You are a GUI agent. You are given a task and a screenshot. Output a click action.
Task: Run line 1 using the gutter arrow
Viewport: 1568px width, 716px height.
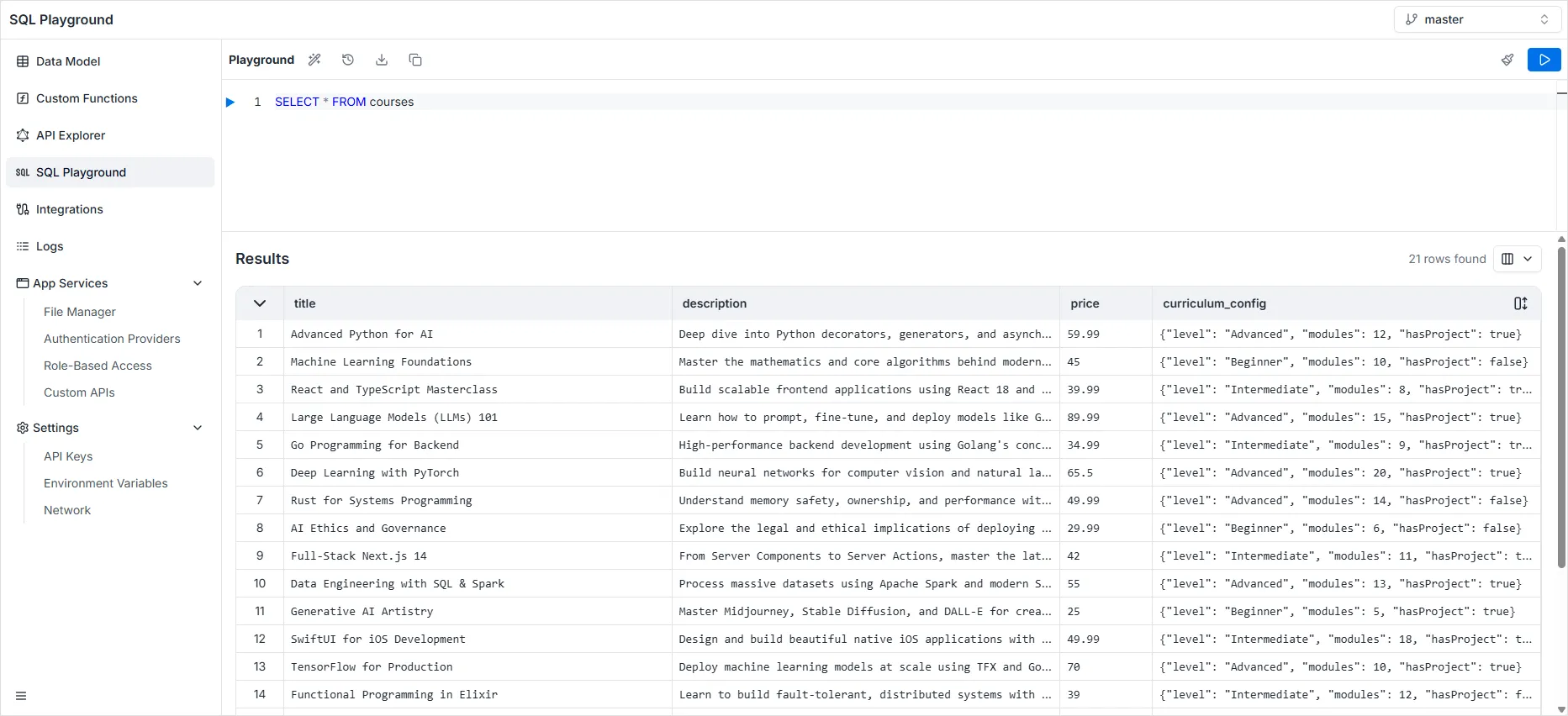[x=230, y=102]
